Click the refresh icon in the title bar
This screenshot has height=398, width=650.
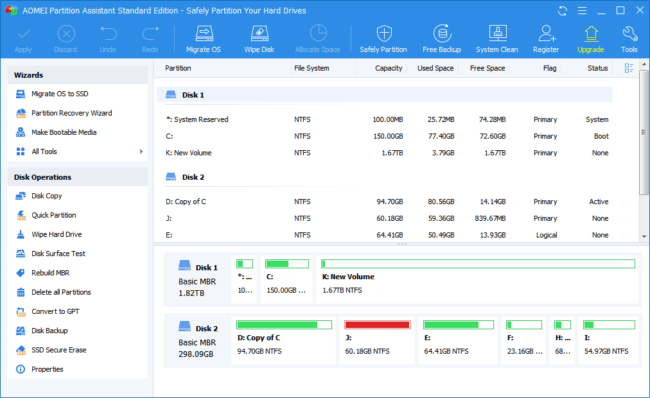point(563,11)
